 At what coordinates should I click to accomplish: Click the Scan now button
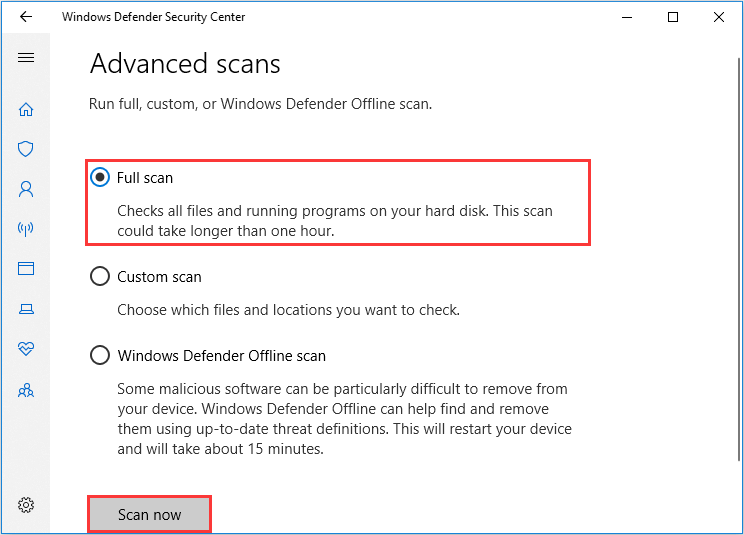coord(149,515)
